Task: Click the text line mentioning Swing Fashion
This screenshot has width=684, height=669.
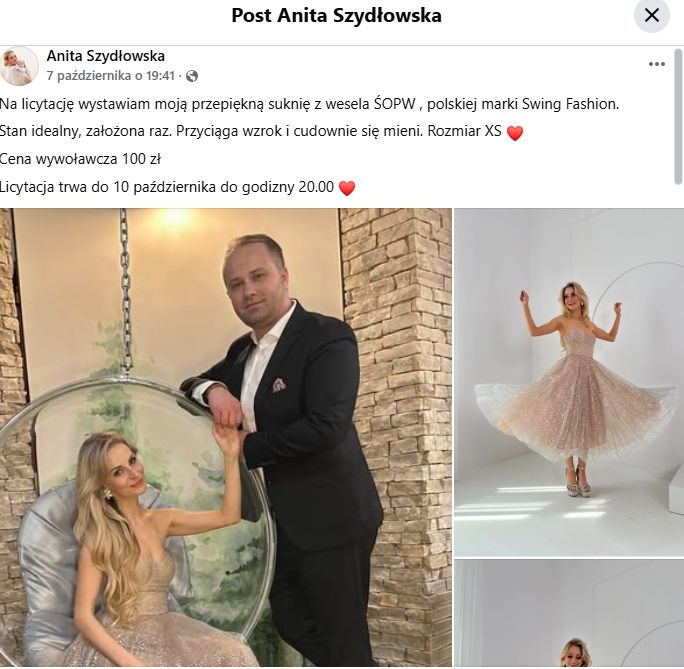Action: click(309, 104)
